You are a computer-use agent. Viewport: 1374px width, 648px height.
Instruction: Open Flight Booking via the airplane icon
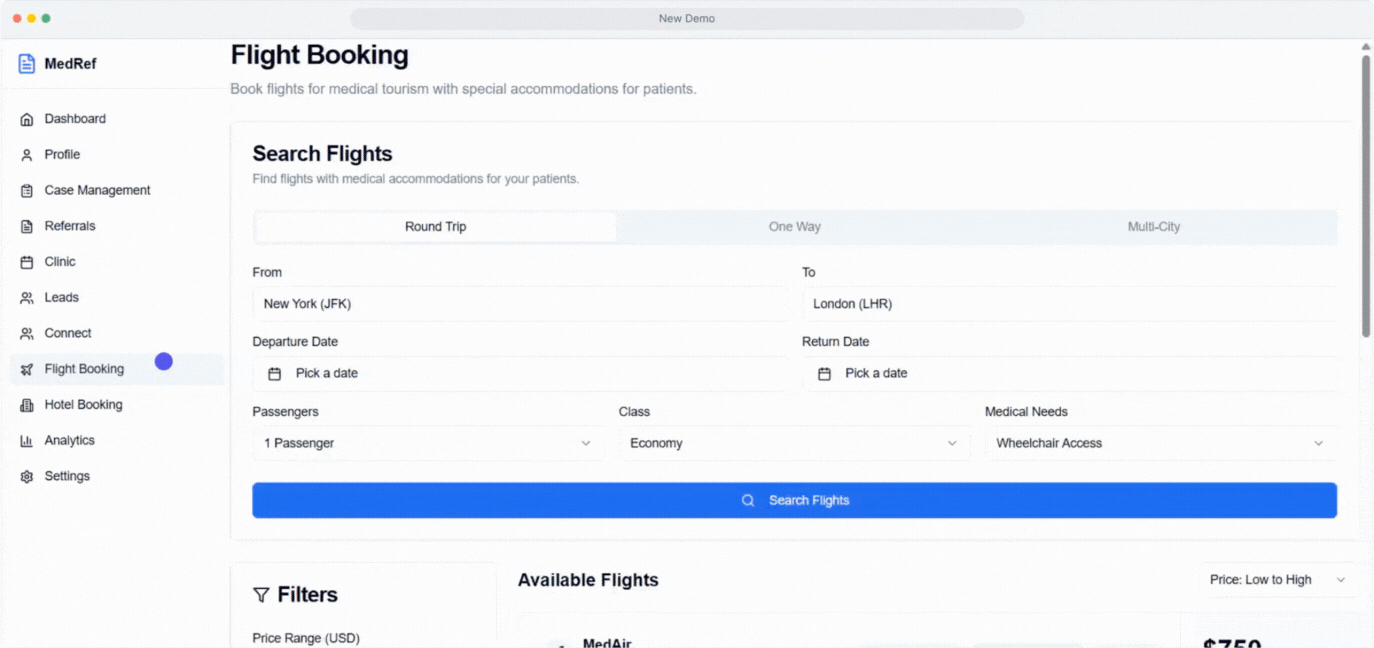click(x=26, y=368)
